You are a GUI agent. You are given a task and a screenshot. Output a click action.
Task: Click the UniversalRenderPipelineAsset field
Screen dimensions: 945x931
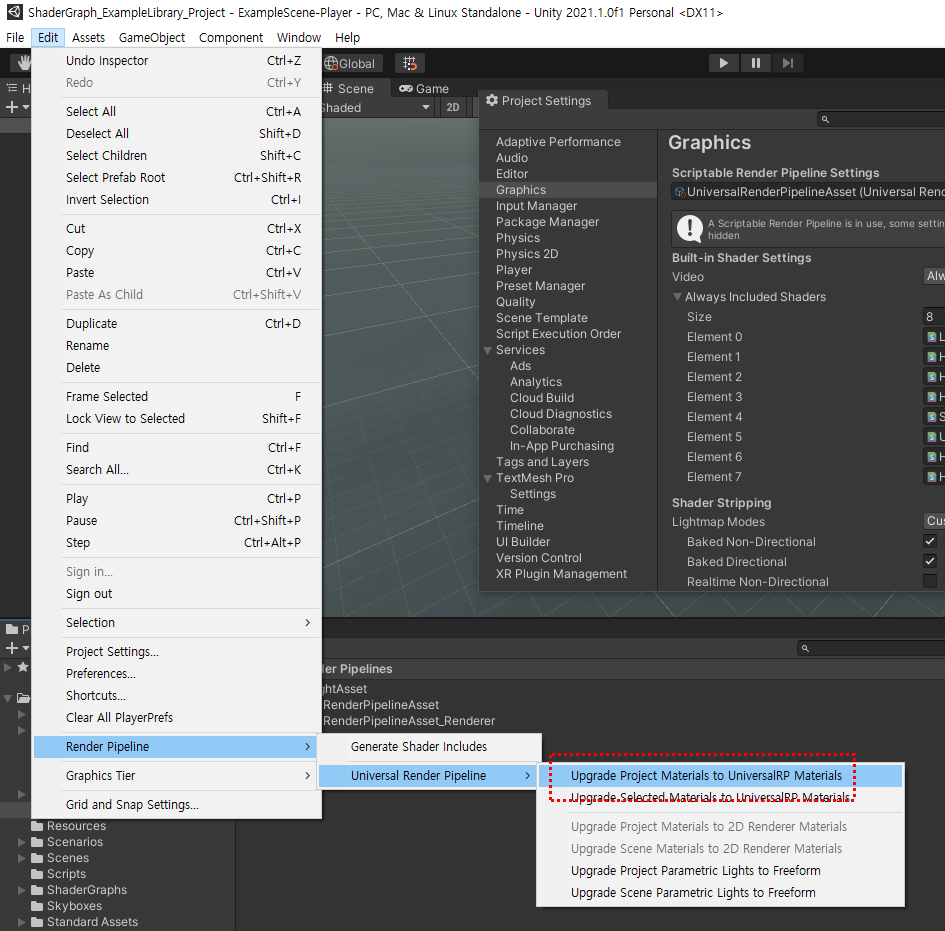click(x=808, y=192)
